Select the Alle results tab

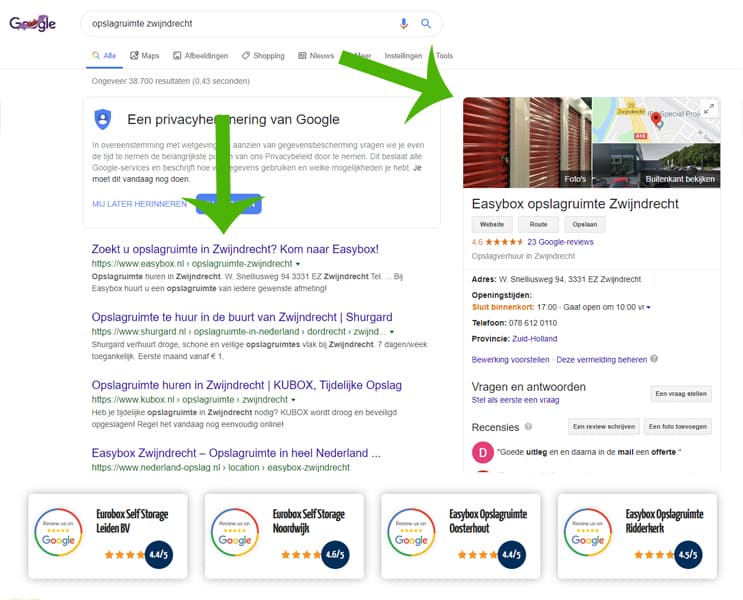[104, 55]
